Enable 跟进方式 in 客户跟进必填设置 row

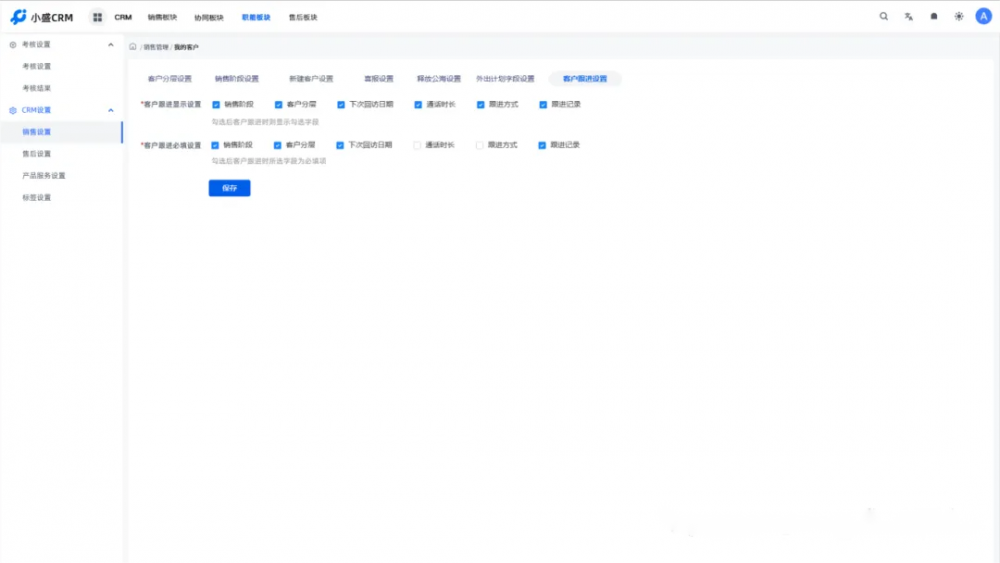coord(479,145)
